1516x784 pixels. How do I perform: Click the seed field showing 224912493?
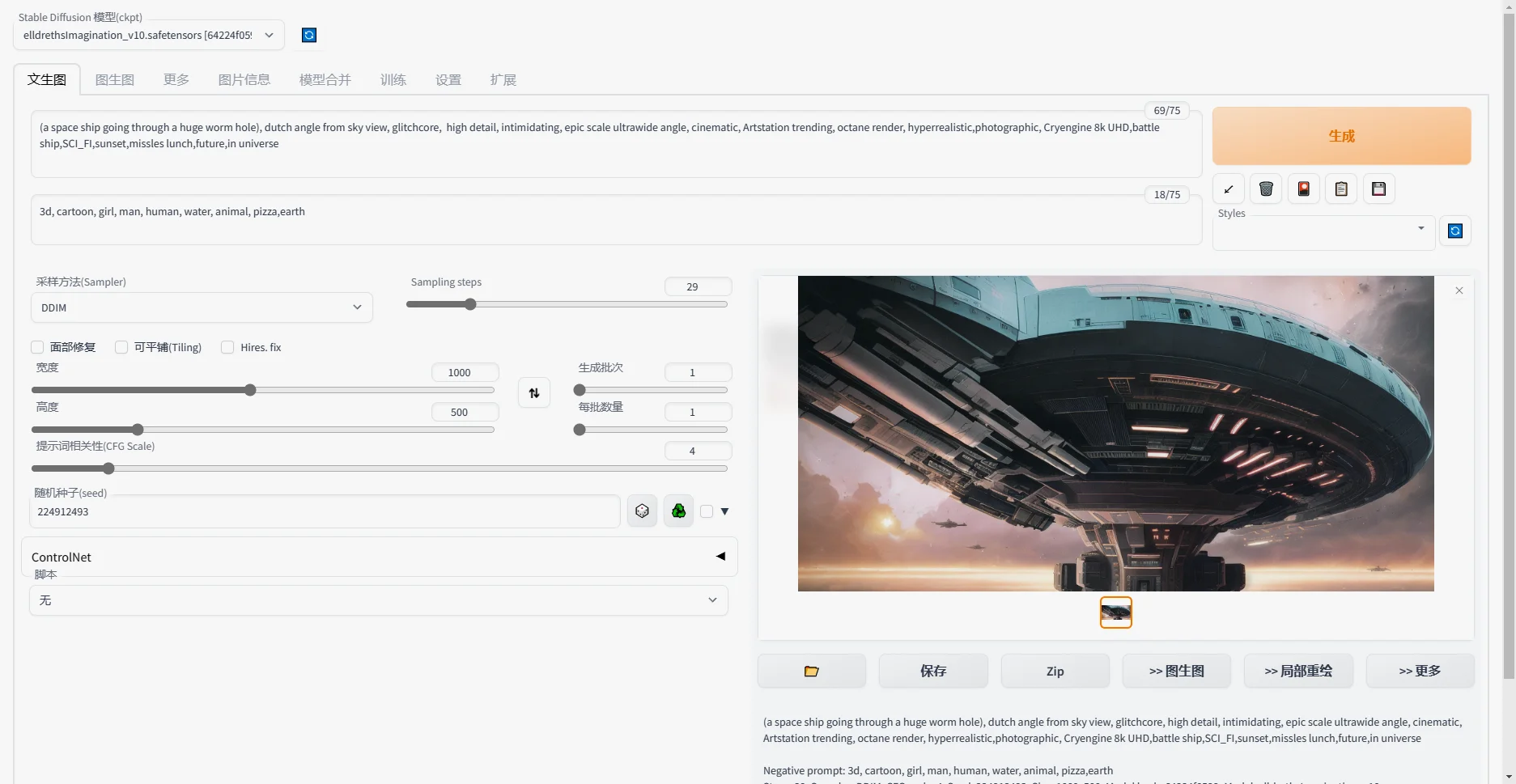325,511
